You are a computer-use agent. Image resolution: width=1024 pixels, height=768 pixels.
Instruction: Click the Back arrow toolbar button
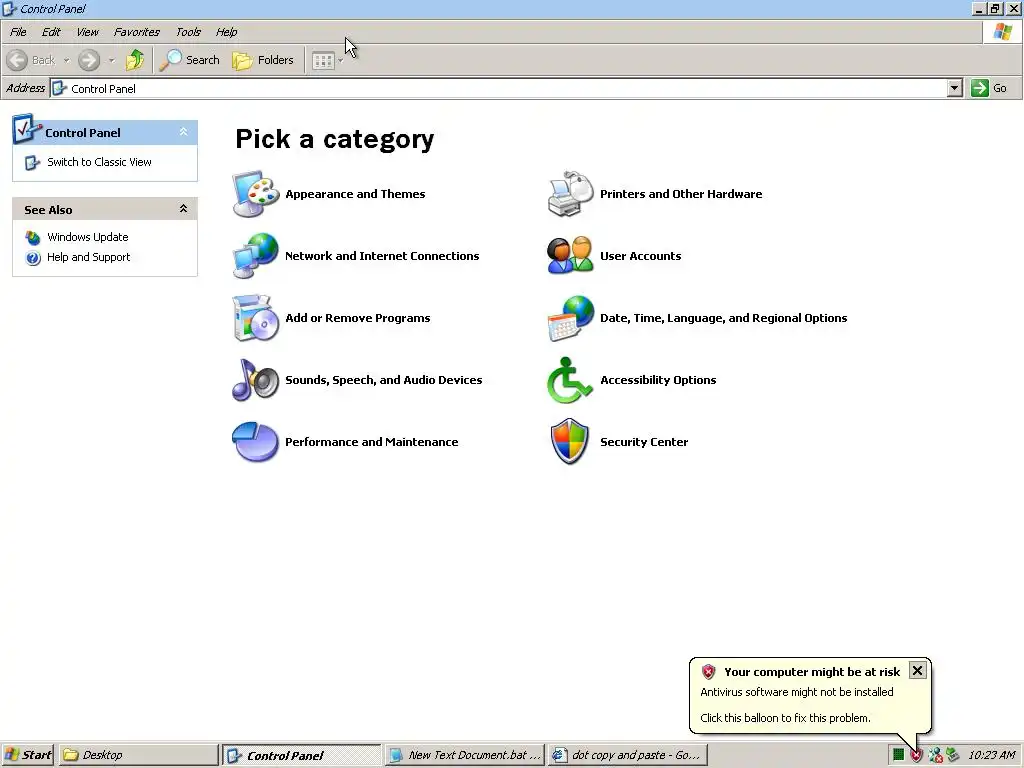pos(30,60)
